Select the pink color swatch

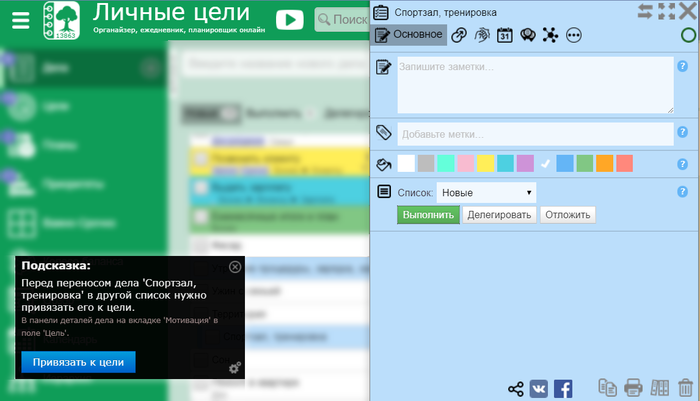coord(466,163)
